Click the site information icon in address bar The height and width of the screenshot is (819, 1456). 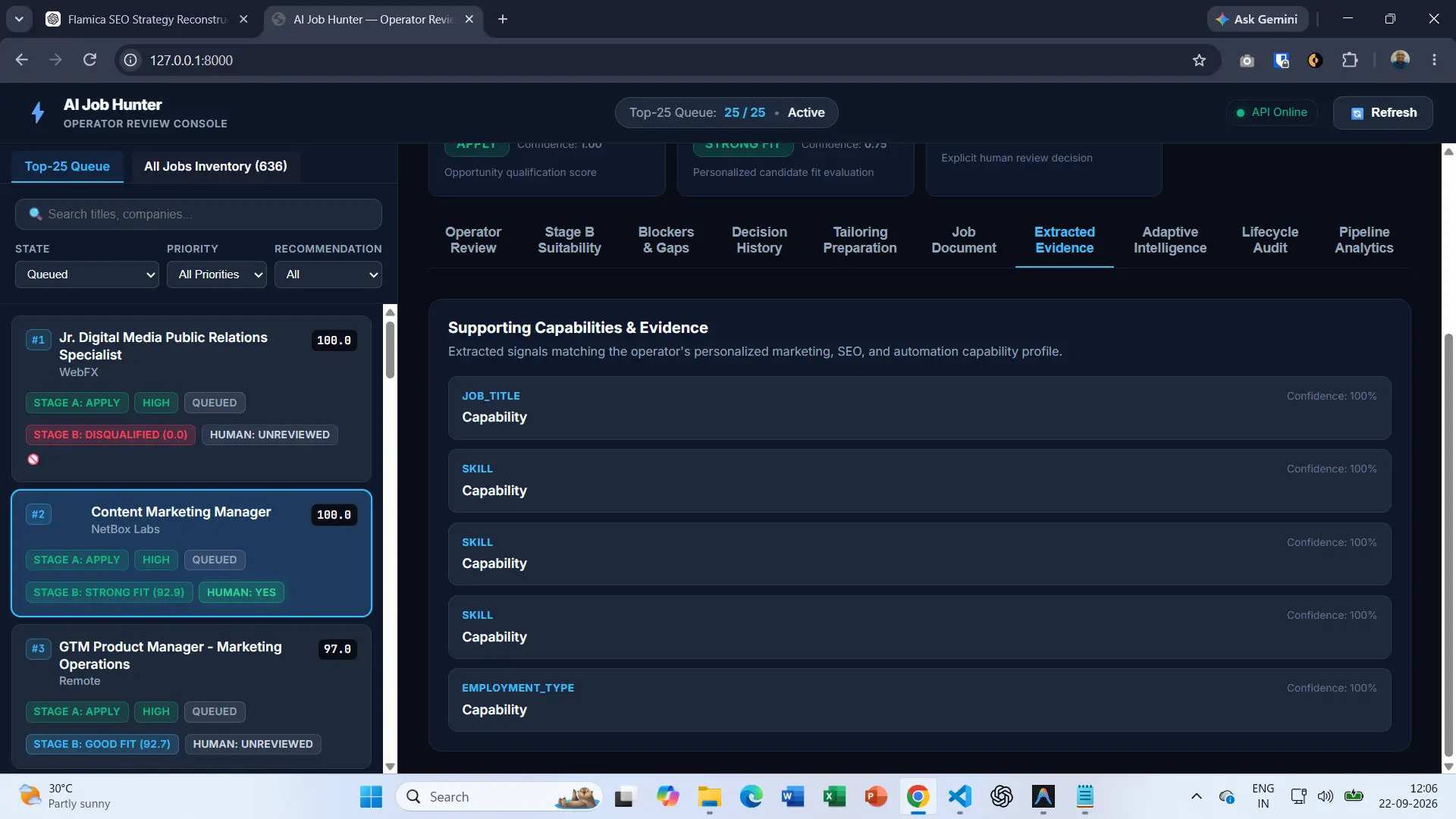coord(130,60)
